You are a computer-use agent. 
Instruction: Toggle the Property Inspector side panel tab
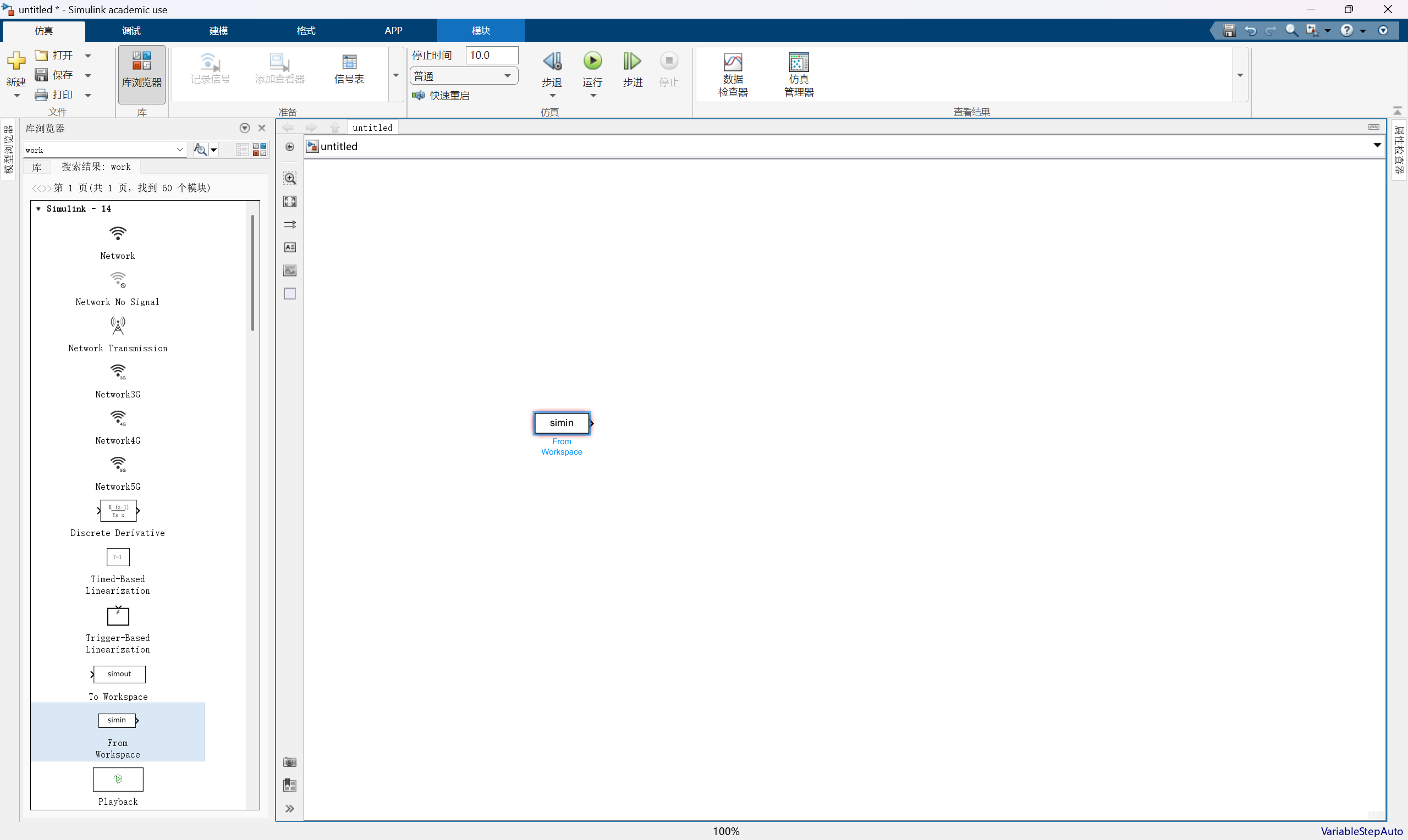pyautogui.click(x=1399, y=150)
